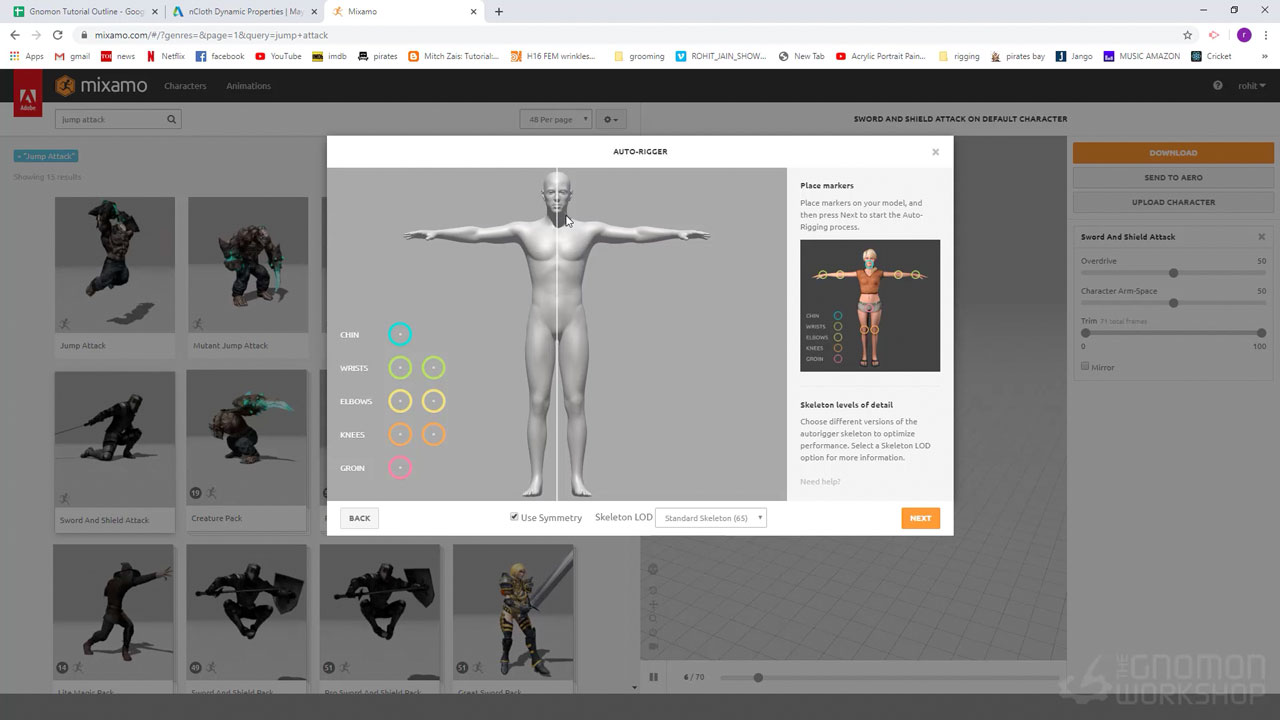Screen dimensions: 1280x720
Task: Pause the animation playback
Action: 654,677
